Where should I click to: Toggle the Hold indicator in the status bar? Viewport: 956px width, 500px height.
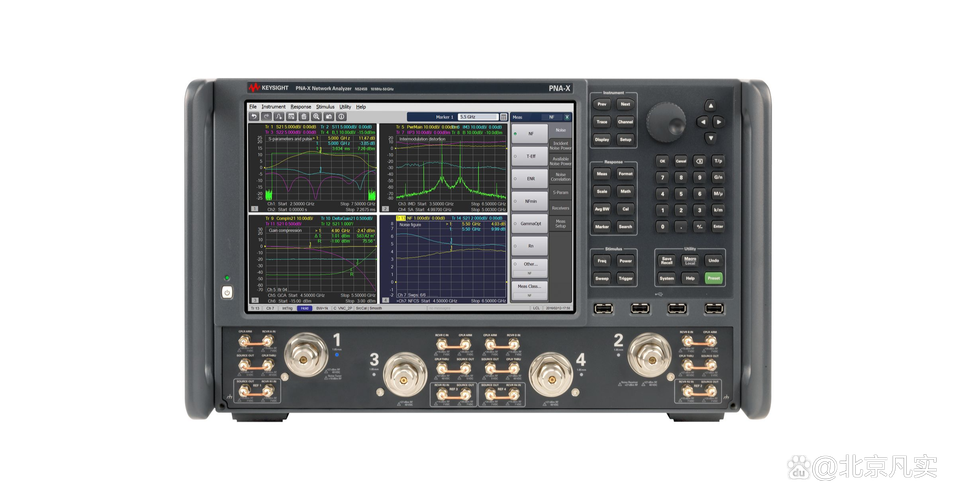pyautogui.click(x=304, y=309)
